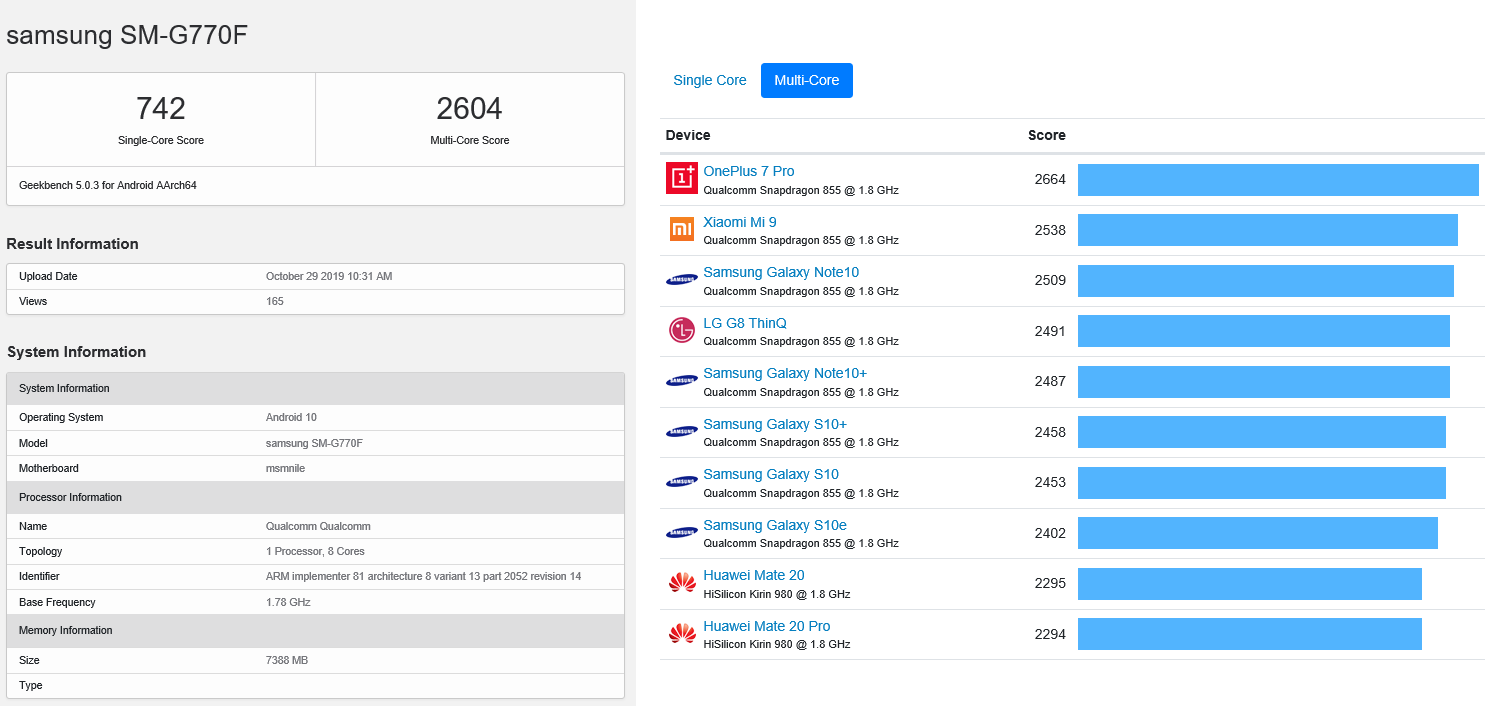Click HiSilicon Kirin 980 under Mate 20 Pro
Image resolution: width=1510 pixels, height=706 pixels.
(x=777, y=644)
